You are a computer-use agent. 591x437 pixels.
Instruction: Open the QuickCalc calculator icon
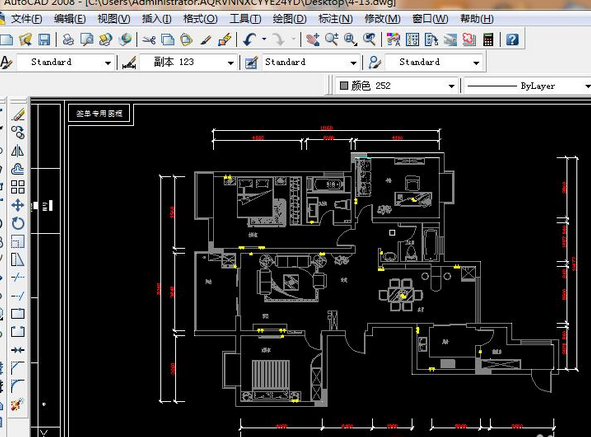(x=488, y=39)
